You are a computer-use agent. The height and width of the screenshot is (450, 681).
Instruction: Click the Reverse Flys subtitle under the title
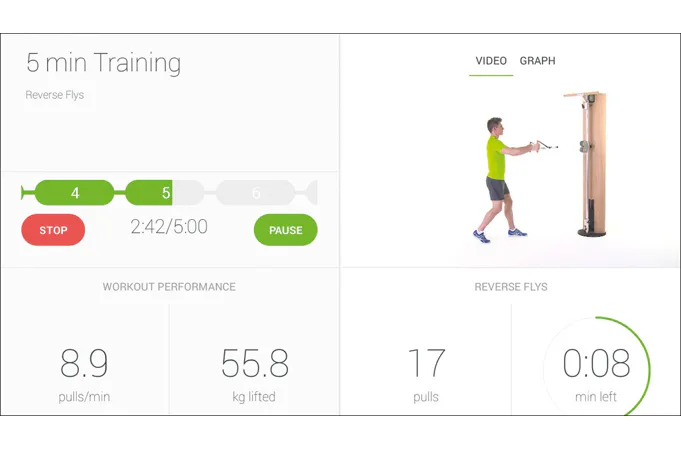click(55, 96)
